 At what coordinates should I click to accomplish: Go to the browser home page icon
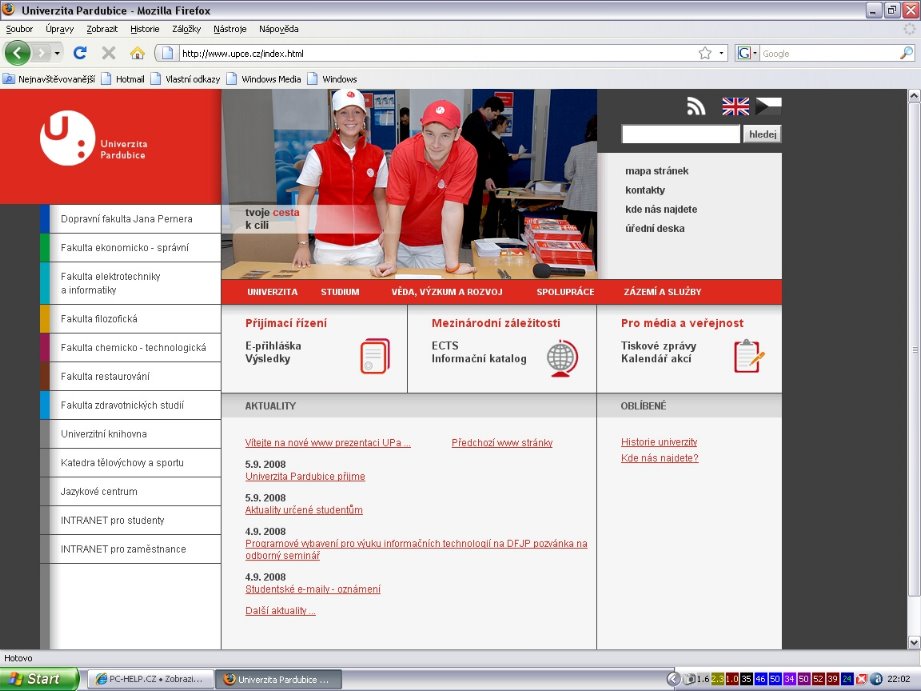[x=137, y=53]
